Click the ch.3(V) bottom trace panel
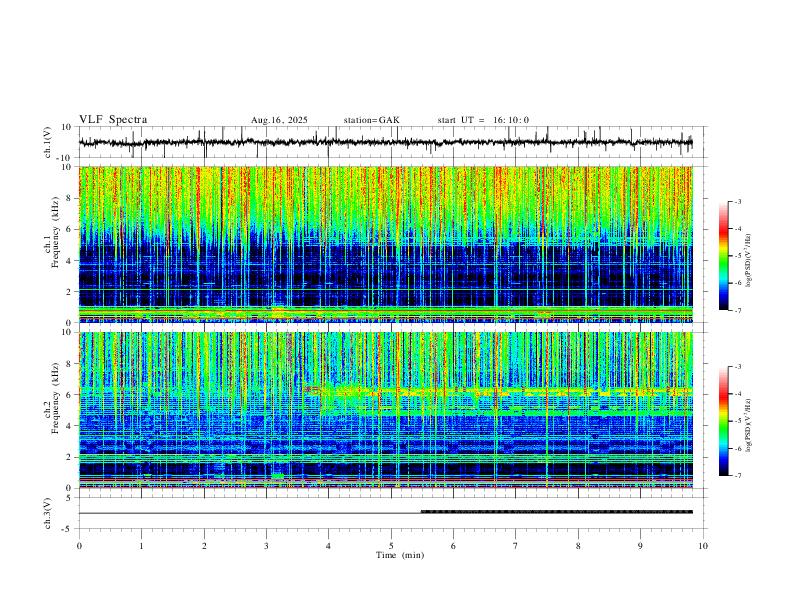 click(393, 513)
